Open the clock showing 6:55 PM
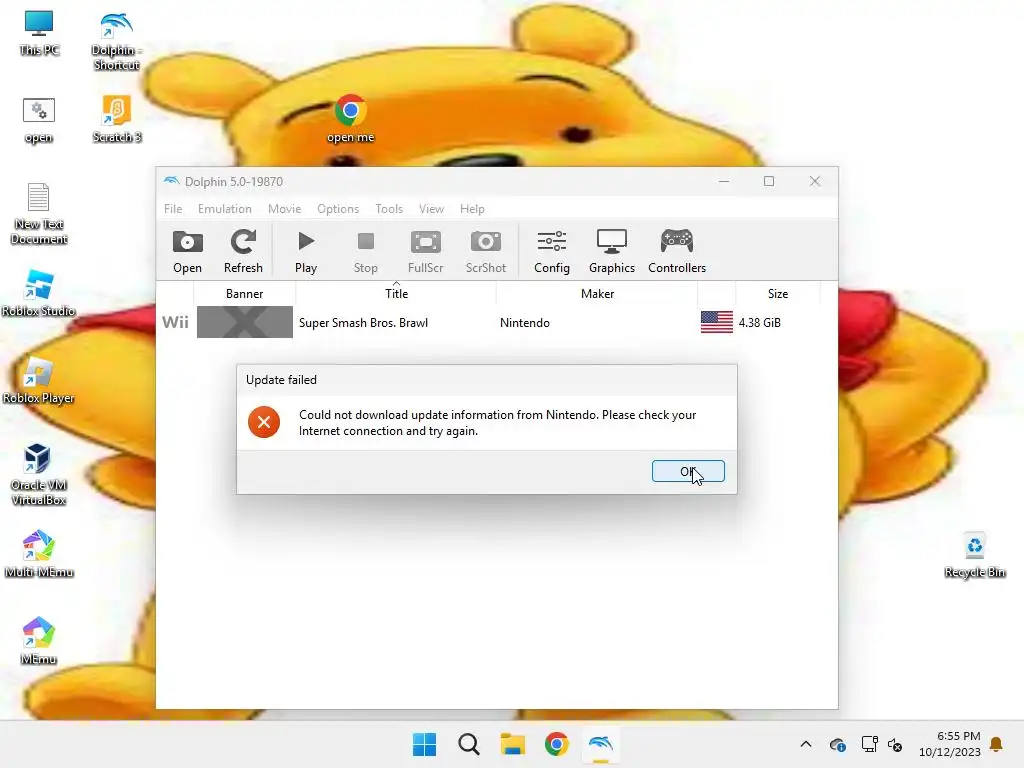1024x768 pixels. point(950,744)
